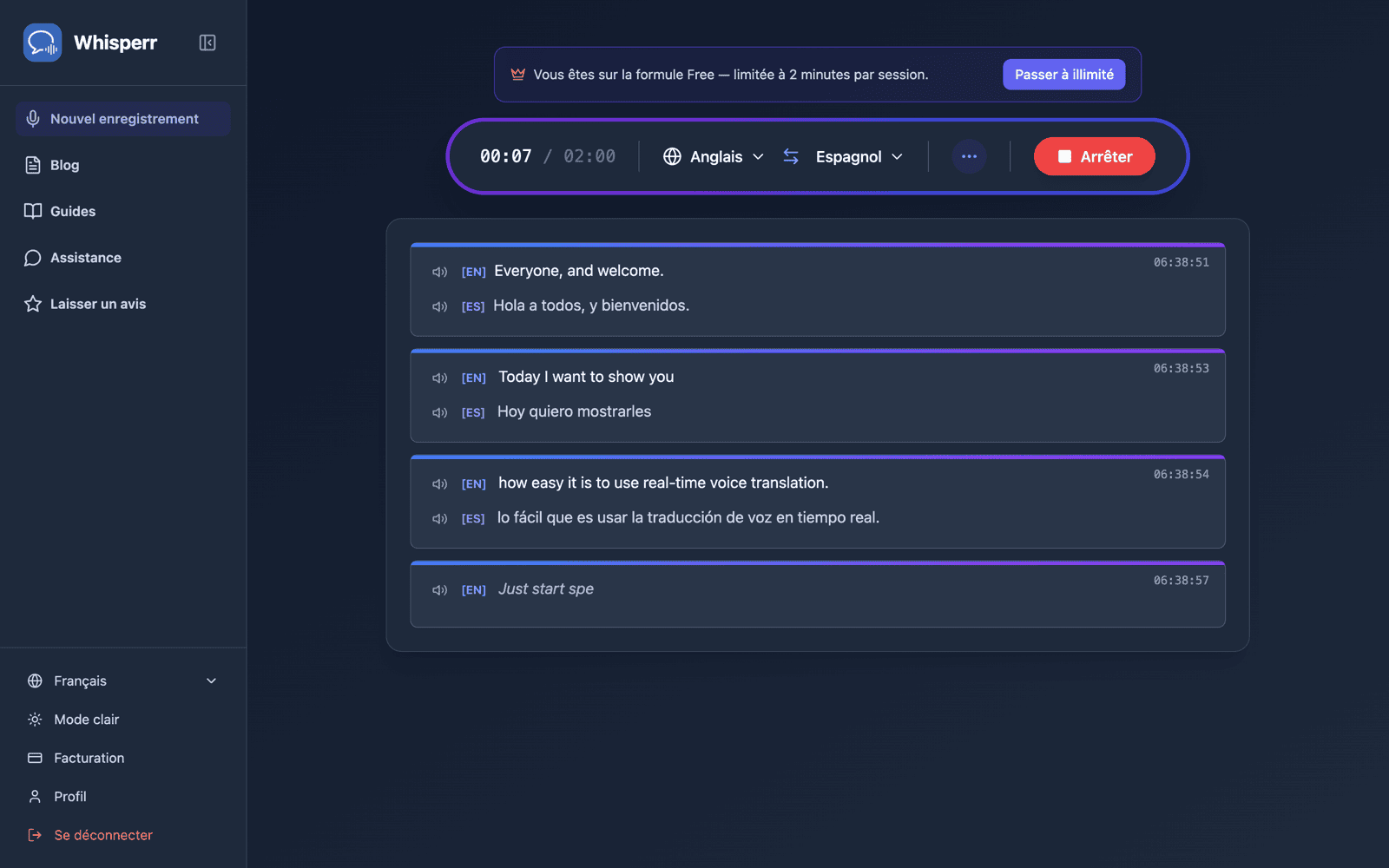Click the globe icon next to Anglais
Screen dimensions: 1389x868
click(672, 156)
